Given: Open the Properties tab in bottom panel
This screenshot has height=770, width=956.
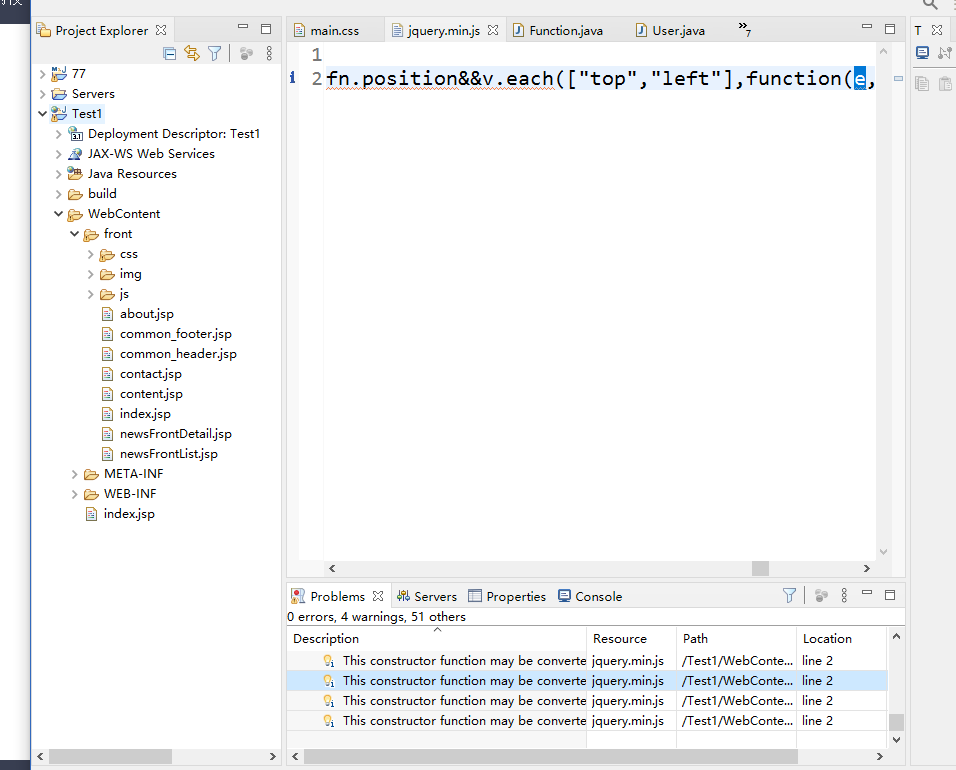Looking at the screenshot, I should 507,596.
